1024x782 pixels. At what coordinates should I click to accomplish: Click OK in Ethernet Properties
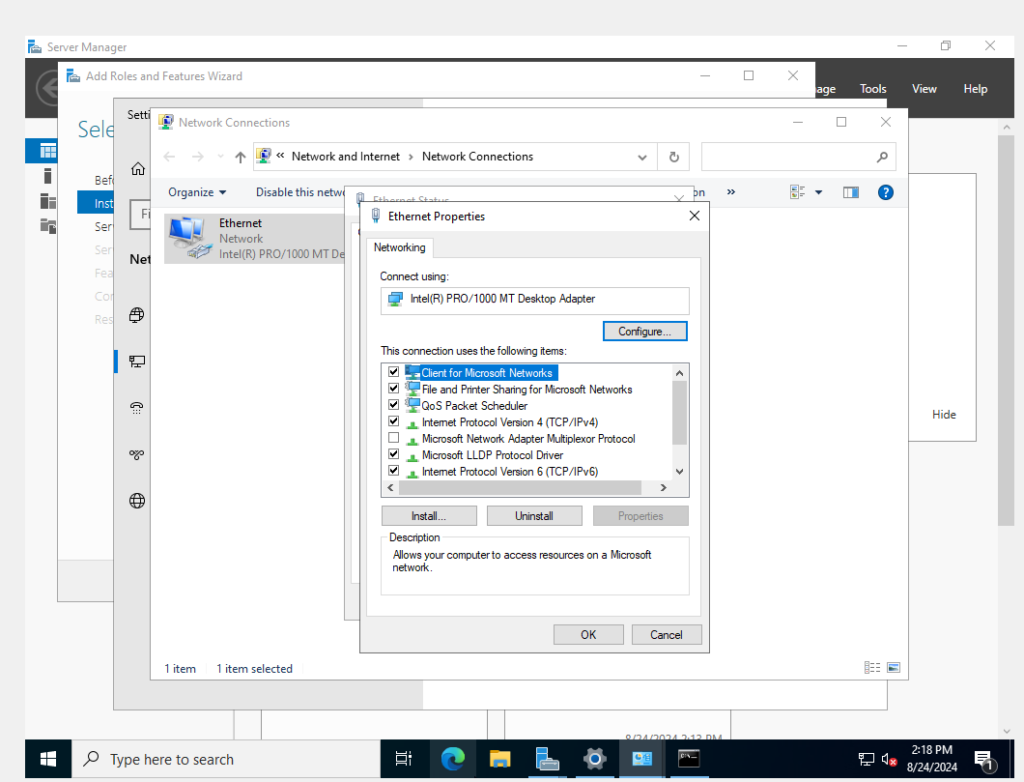pyautogui.click(x=588, y=635)
